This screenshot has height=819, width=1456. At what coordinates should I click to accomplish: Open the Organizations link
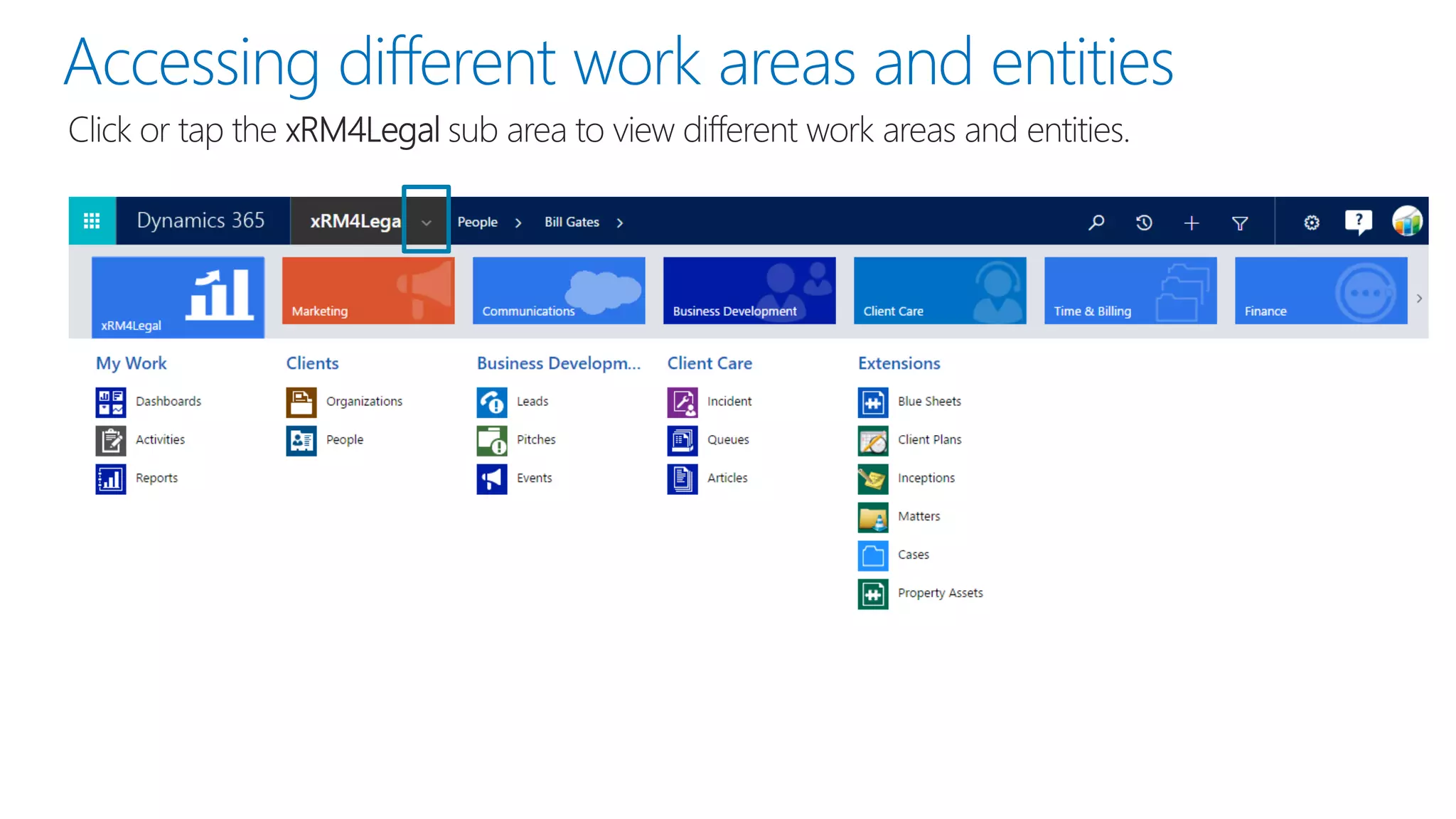coord(364,402)
